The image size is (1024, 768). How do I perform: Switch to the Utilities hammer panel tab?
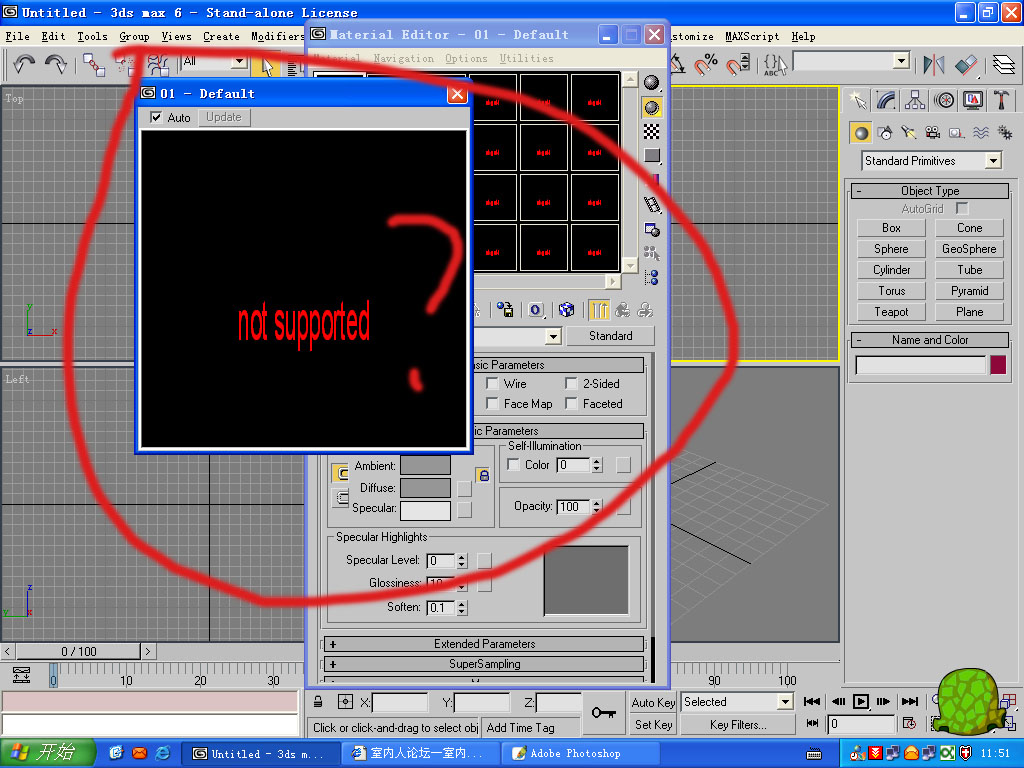[1001, 100]
